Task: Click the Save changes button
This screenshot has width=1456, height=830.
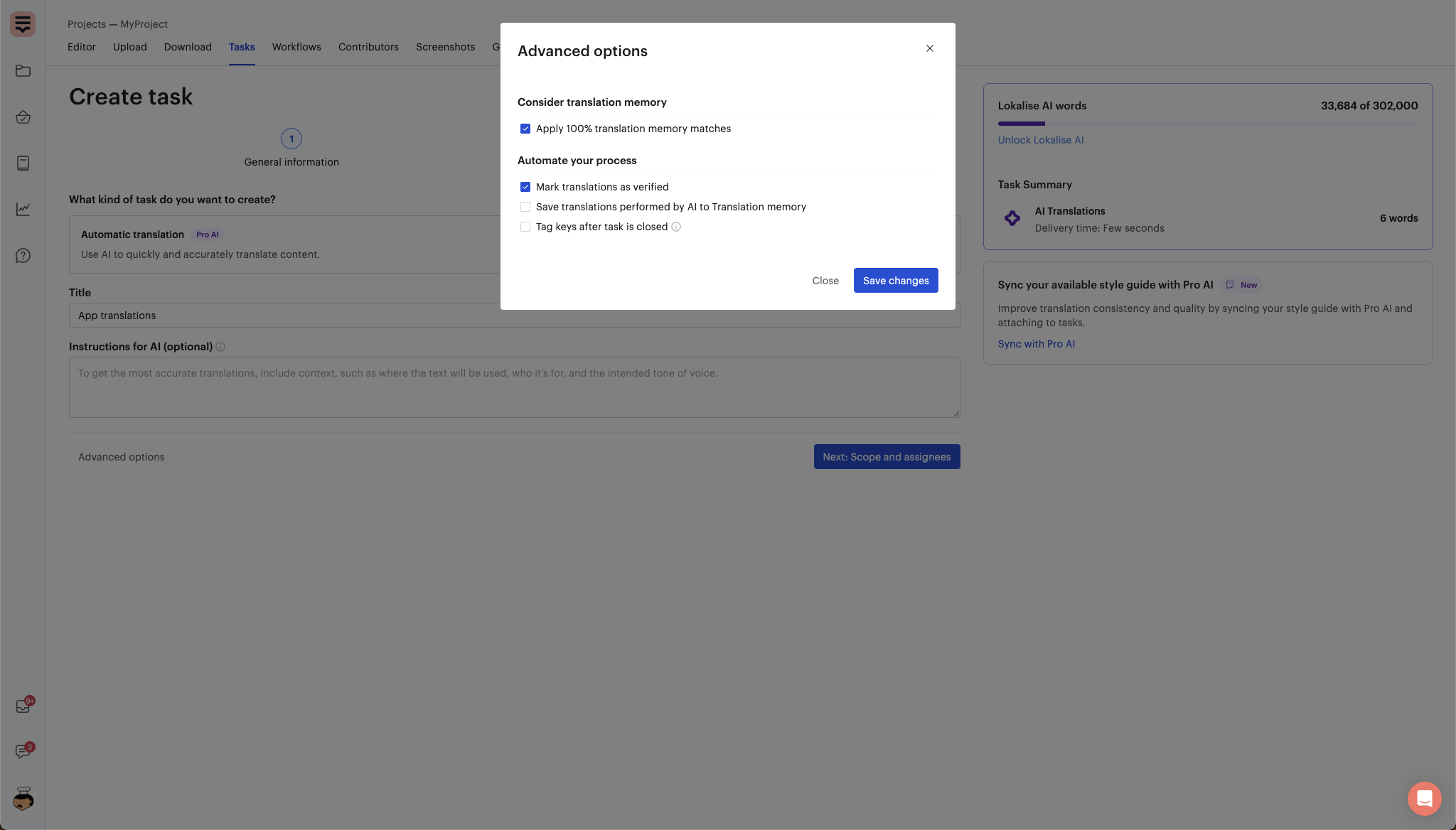Action: point(896,281)
